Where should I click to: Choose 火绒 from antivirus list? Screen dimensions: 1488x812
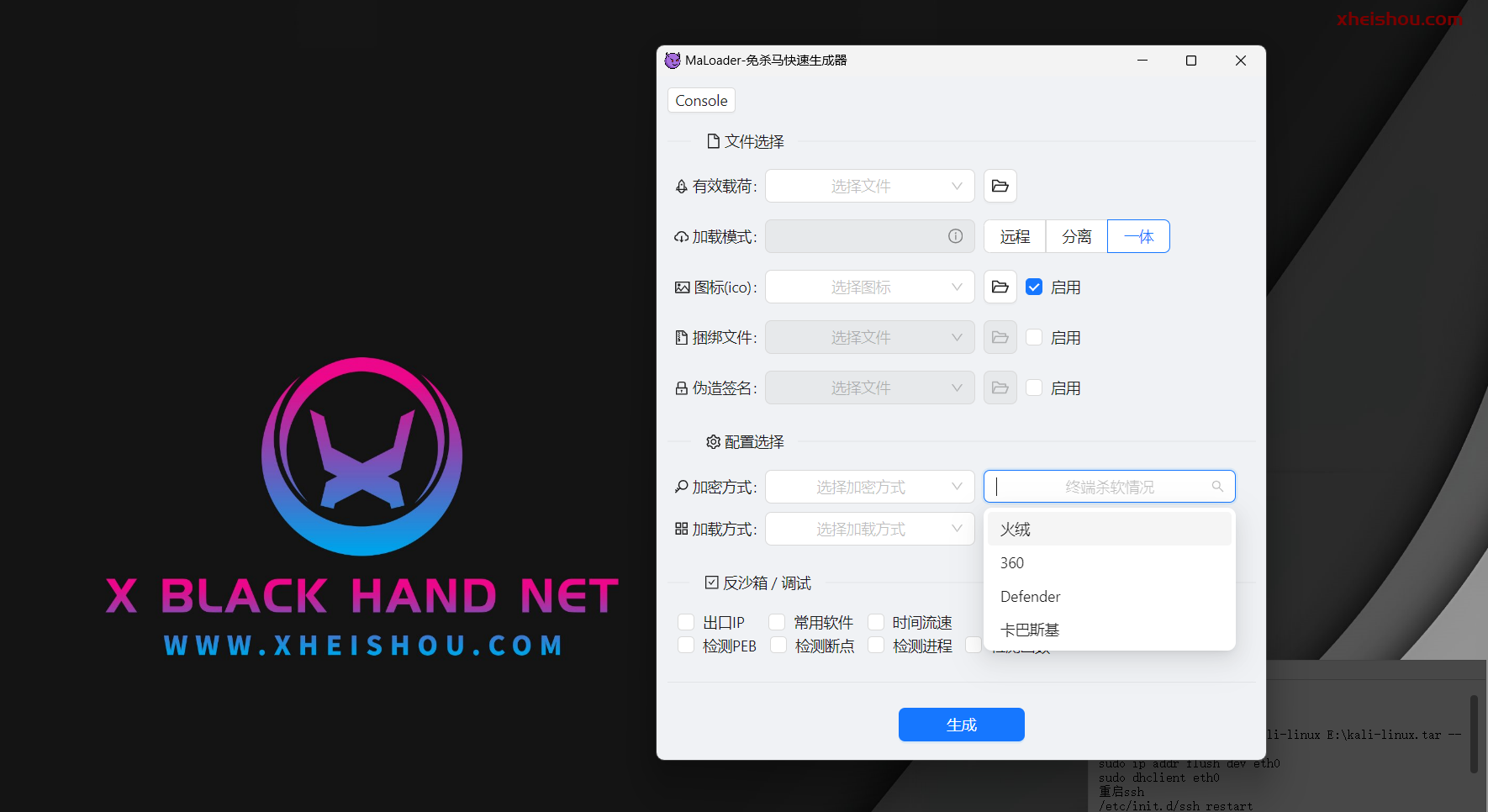[1110, 529]
